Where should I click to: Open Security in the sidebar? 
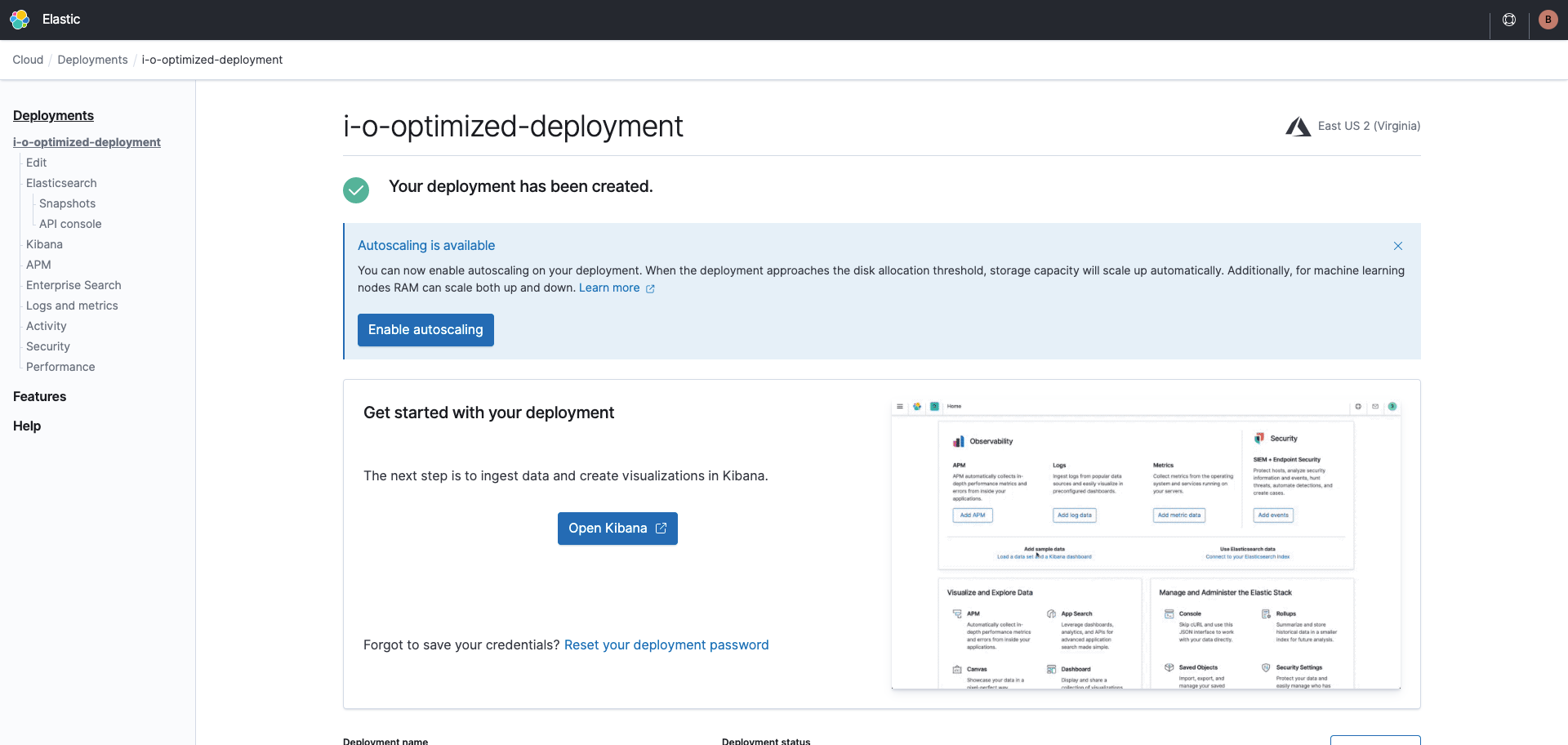pos(47,346)
